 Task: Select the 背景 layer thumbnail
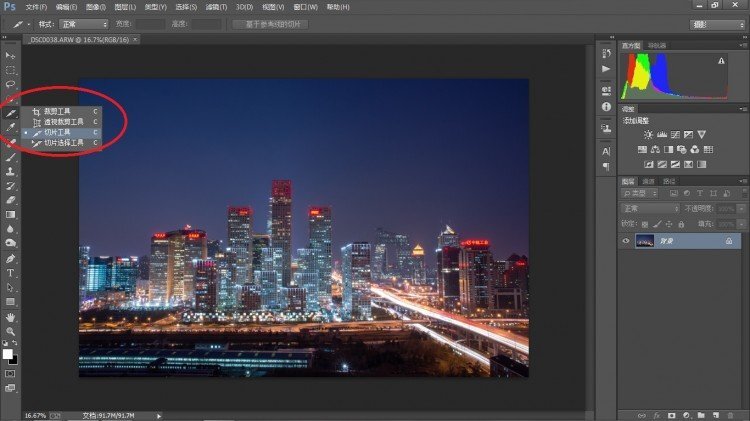[x=646, y=241]
